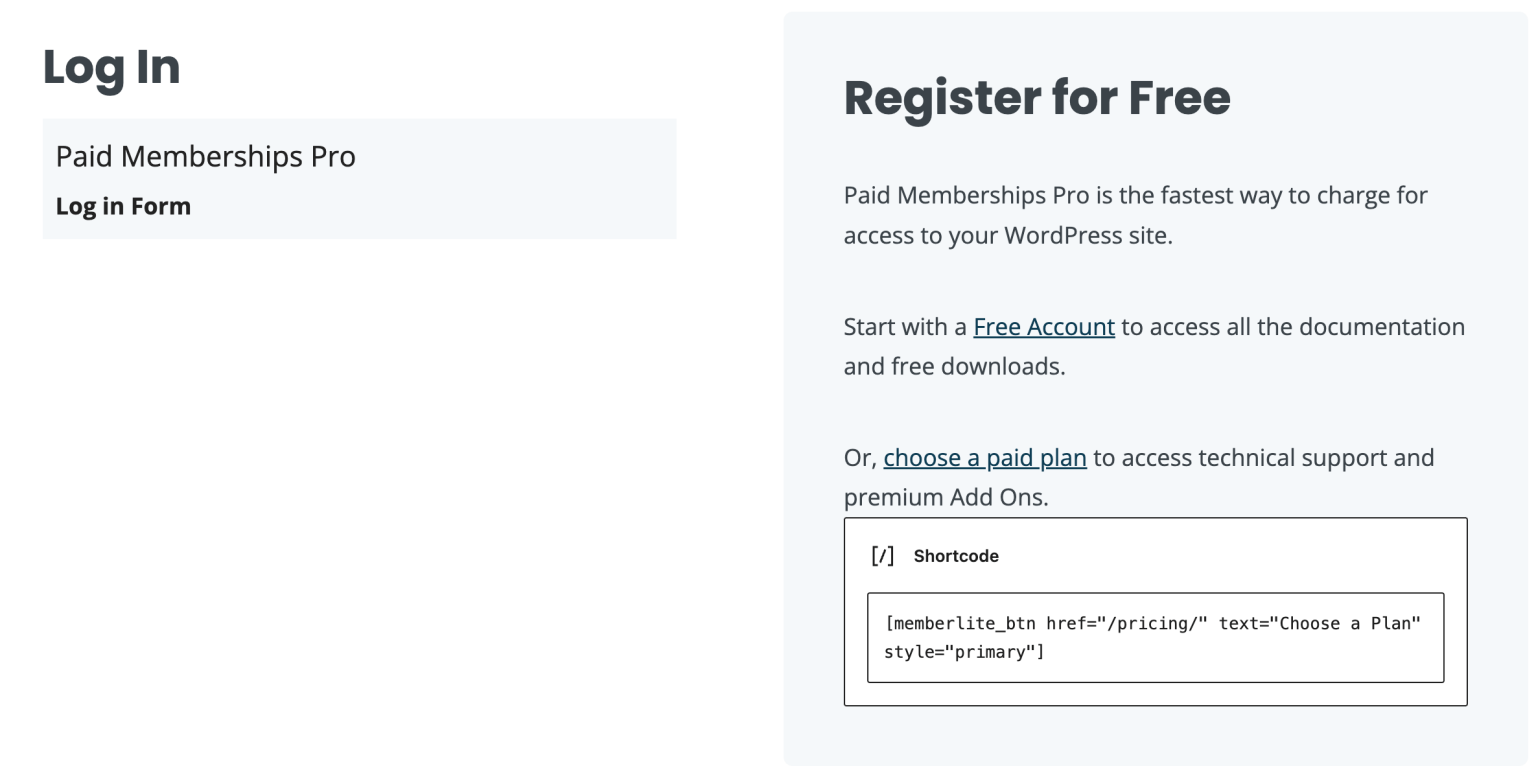Select the Log in Form label
1536x779 pixels.
click(123, 206)
